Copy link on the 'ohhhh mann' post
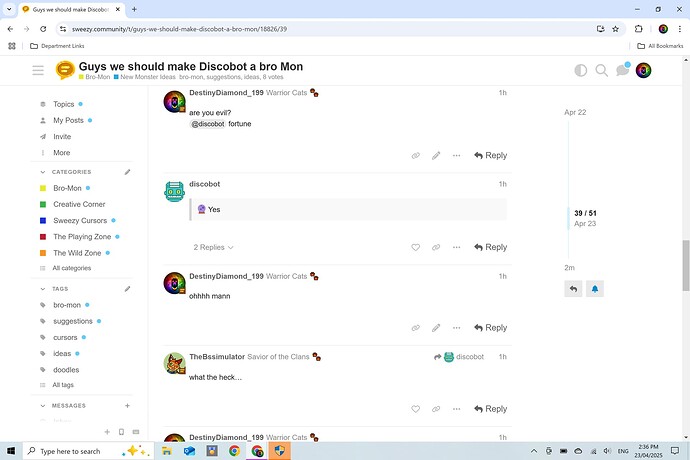Screen dimensions: 690x460 pos(415,328)
